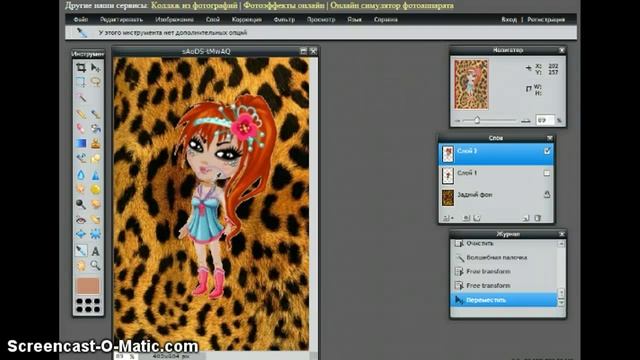Select the Lasso tool
640x360 pixels.
click(x=96, y=82)
